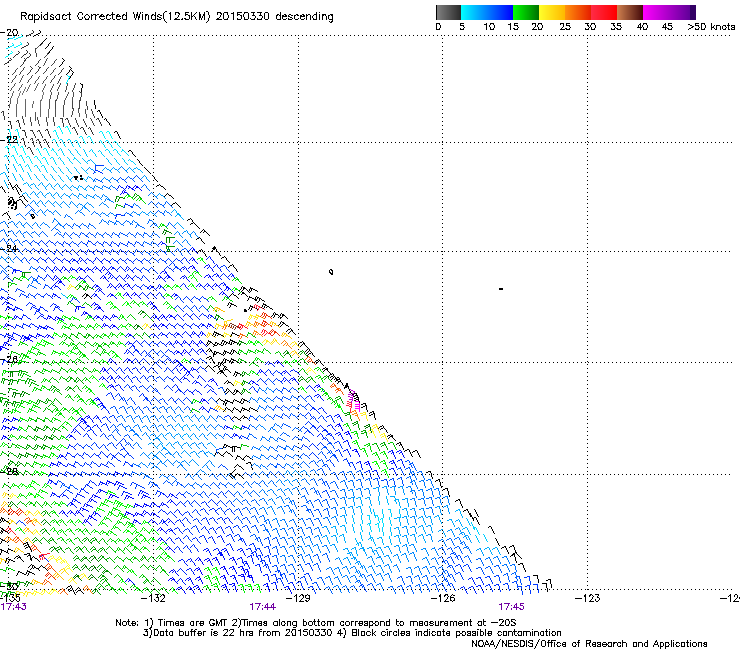This screenshot has height=650, width=740.
Task: Click the -22 latitude axis label
Action: point(10,140)
